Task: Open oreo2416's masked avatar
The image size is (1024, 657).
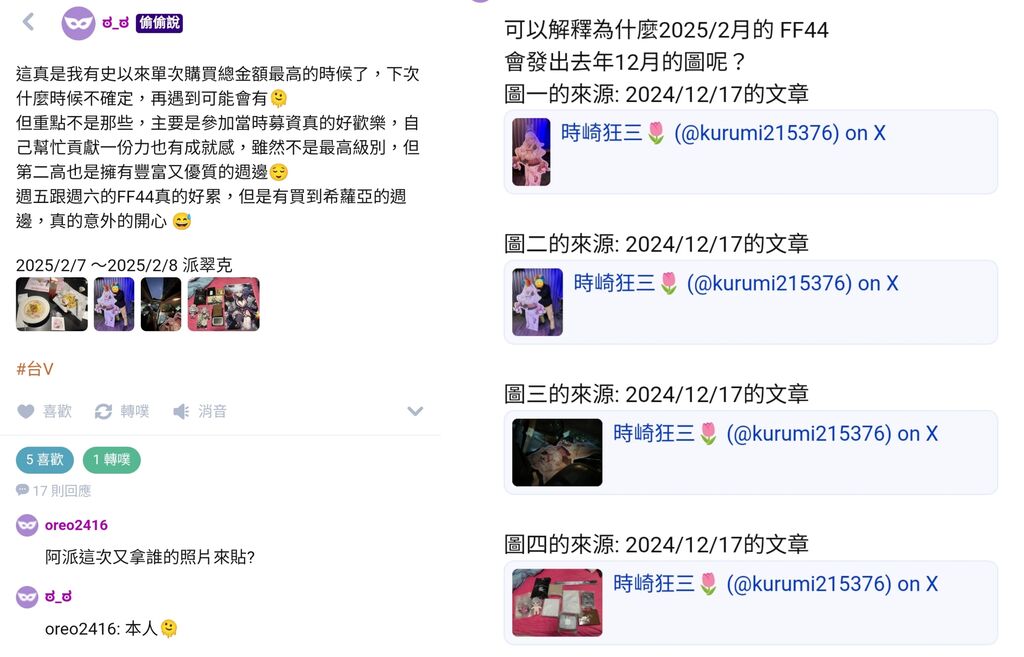Action: point(27,525)
